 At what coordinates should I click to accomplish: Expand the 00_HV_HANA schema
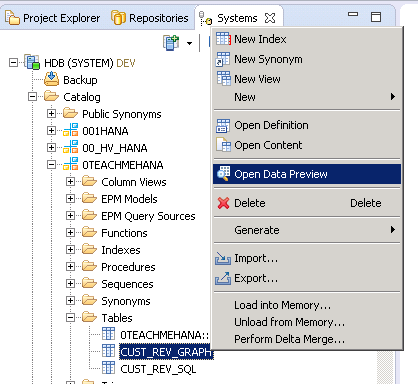tap(51, 148)
